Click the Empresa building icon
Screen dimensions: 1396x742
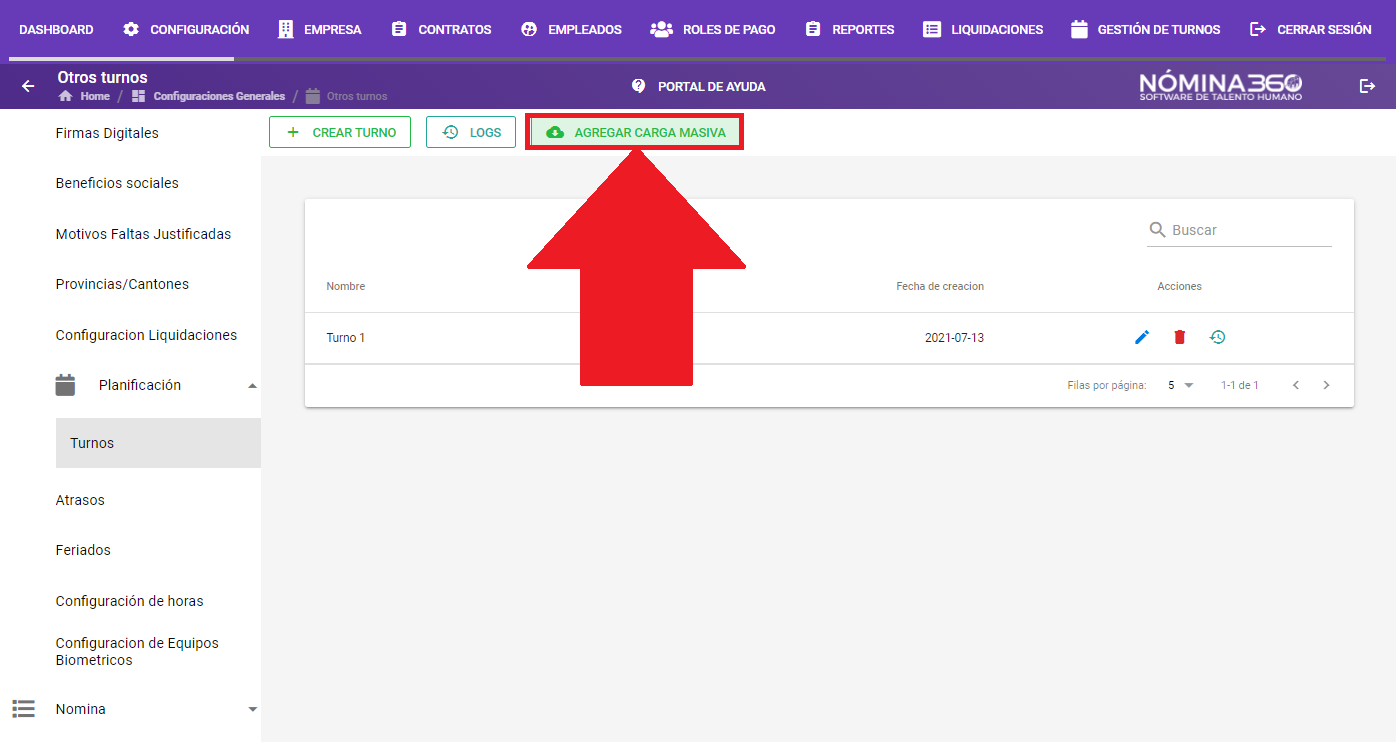(x=286, y=29)
